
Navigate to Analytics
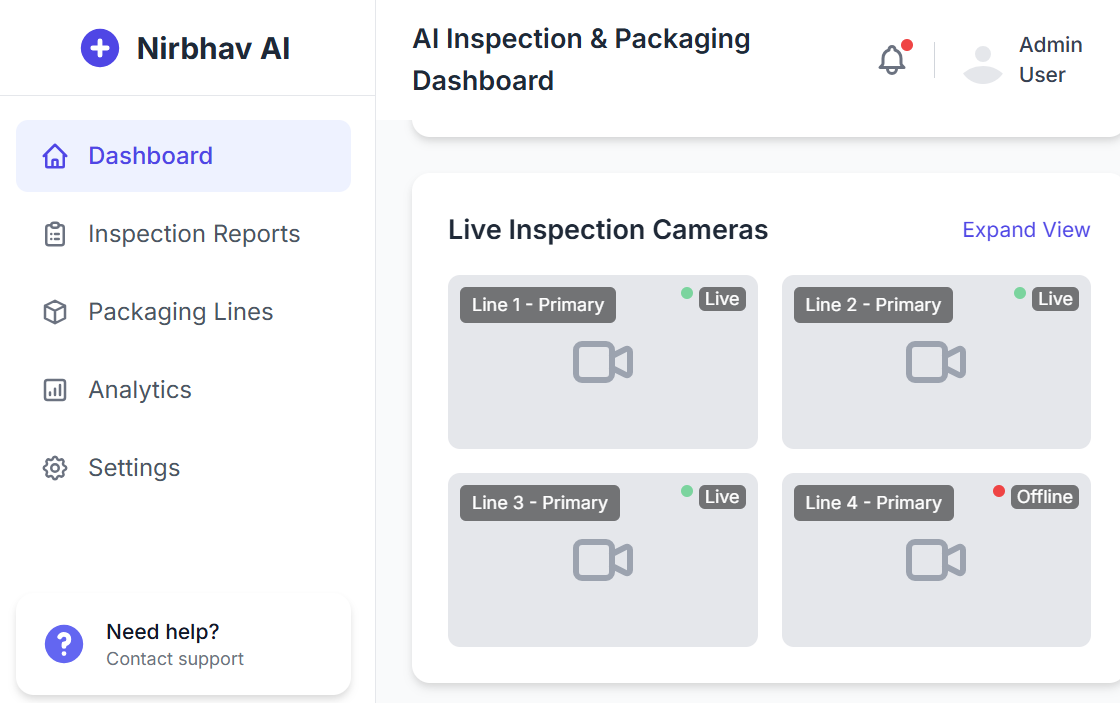click(x=140, y=390)
